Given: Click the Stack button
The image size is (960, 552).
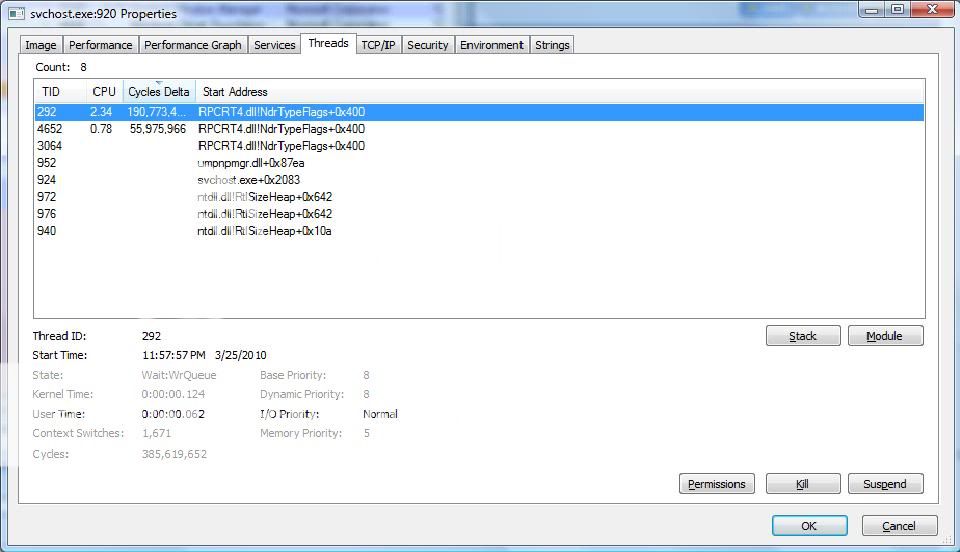Looking at the screenshot, I should tap(803, 336).
